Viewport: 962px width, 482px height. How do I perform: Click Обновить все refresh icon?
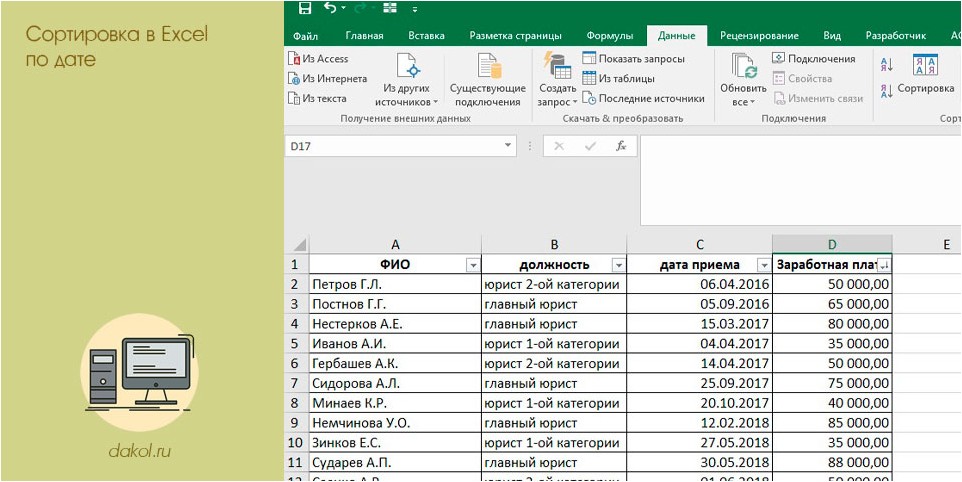(x=744, y=66)
